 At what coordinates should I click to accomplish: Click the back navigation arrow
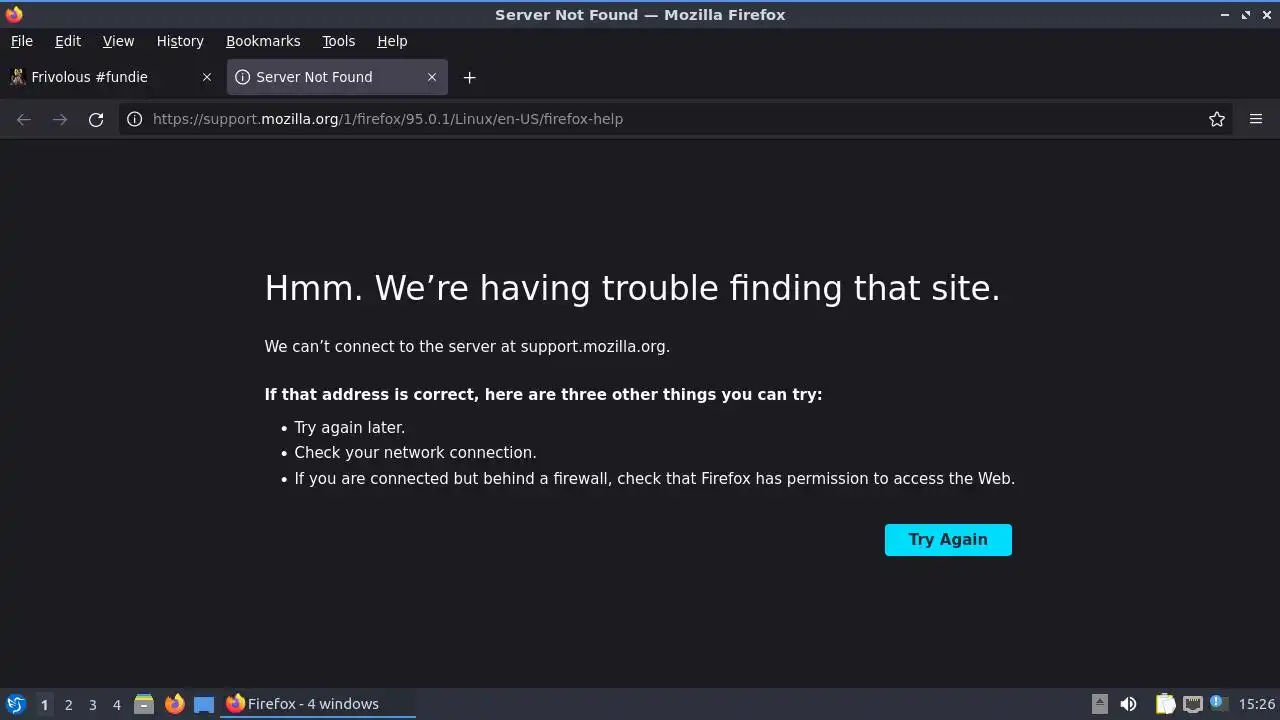[x=24, y=119]
